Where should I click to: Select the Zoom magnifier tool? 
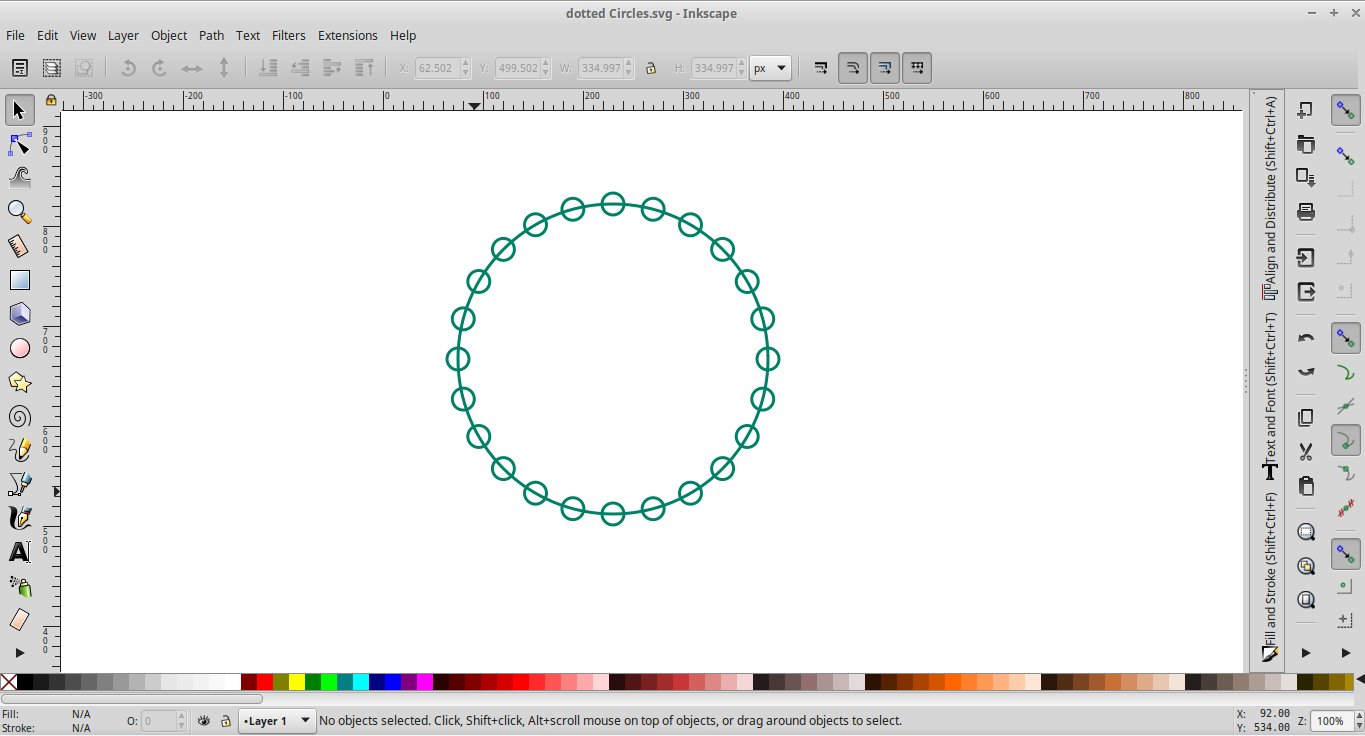pos(19,211)
